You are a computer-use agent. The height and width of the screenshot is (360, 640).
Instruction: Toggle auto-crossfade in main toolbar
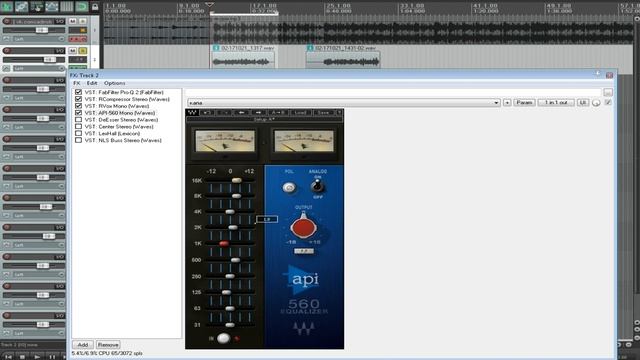click(7, 7)
